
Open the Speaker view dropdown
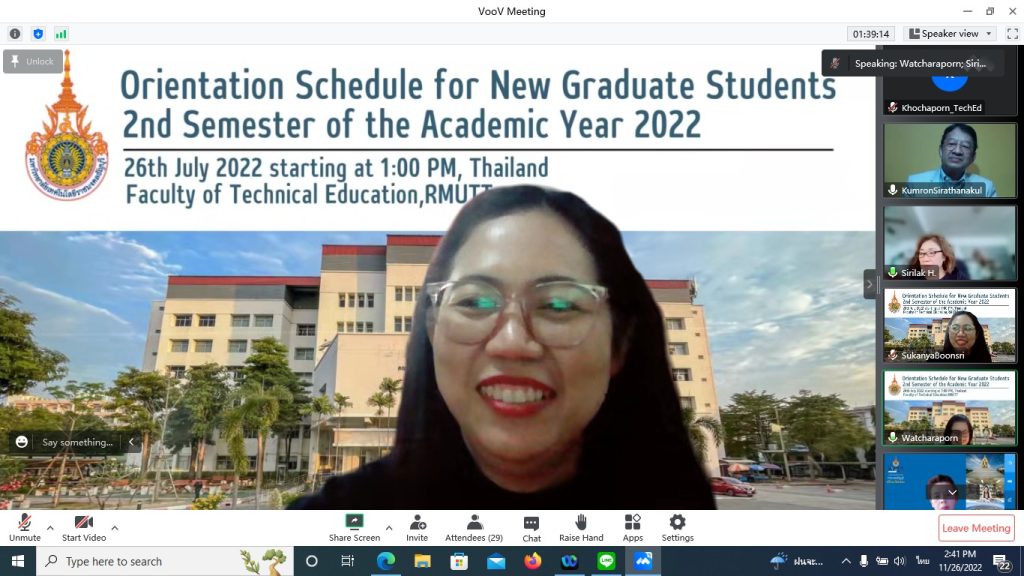[950, 34]
